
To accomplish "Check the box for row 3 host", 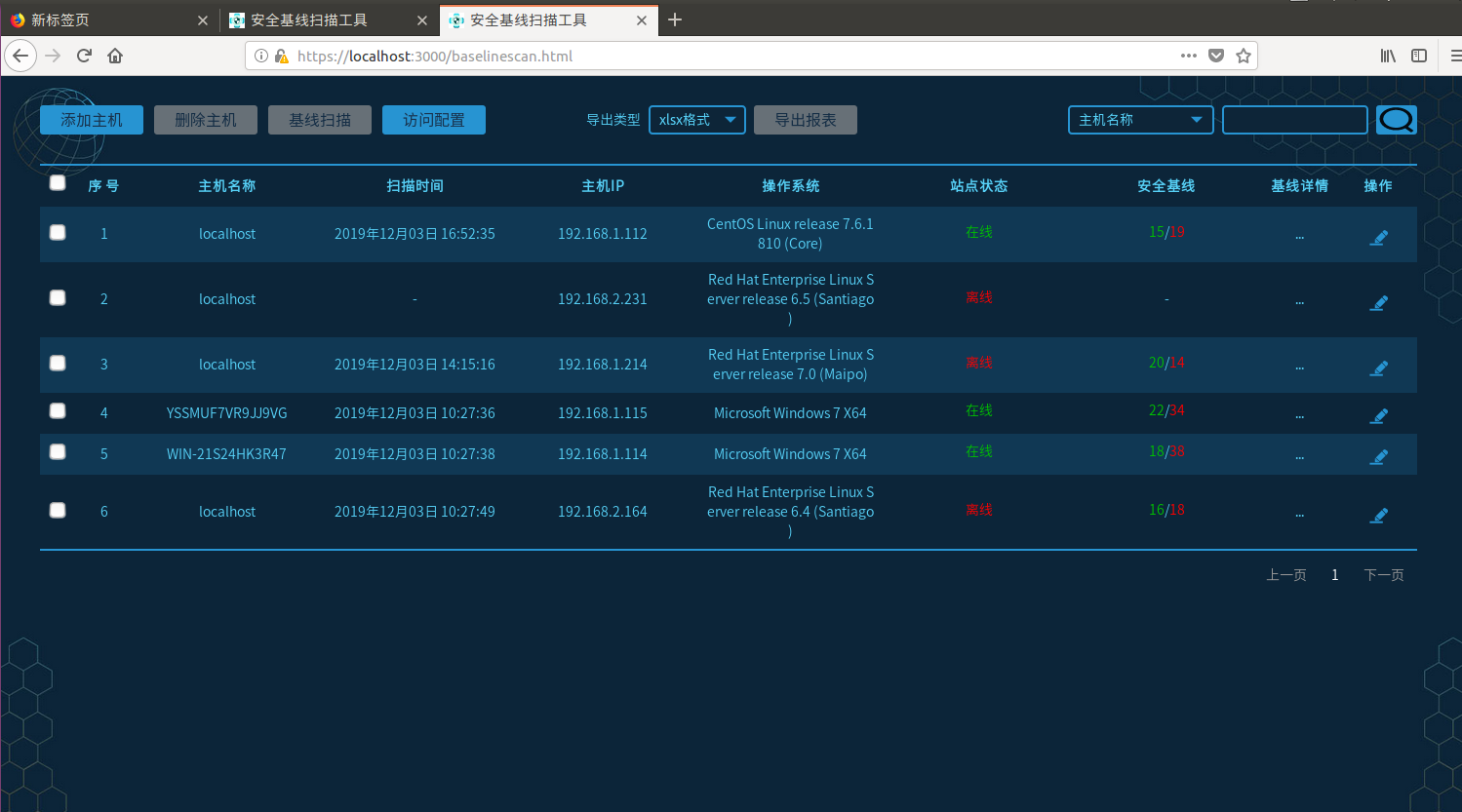I will tap(58, 363).
